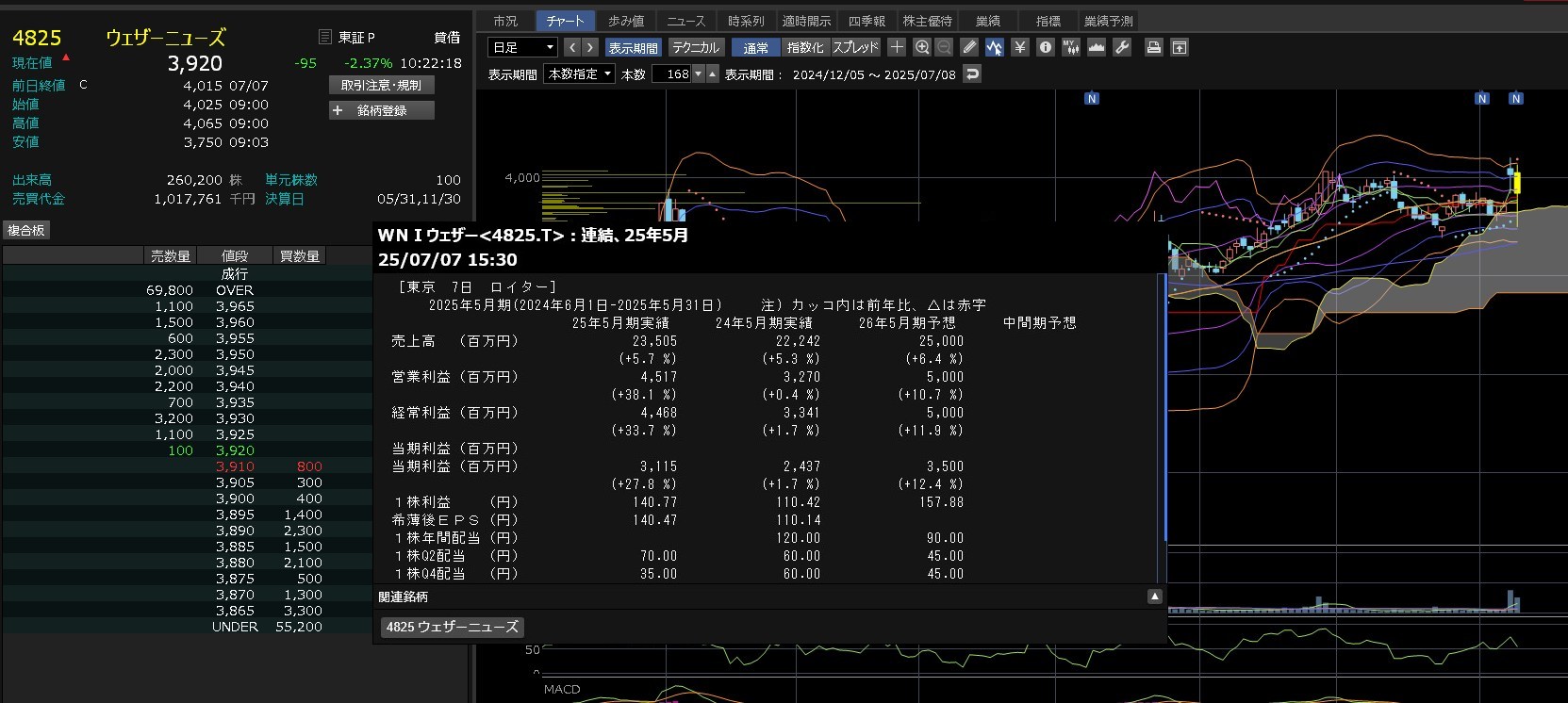The height and width of the screenshot is (703, 1568).
Task: Click the area chart icon in the toolbar
Action: pyautogui.click(x=1097, y=47)
